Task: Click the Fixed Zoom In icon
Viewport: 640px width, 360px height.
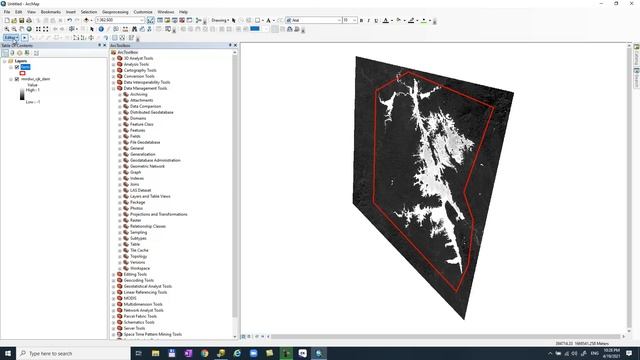Action: (x=38, y=29)
